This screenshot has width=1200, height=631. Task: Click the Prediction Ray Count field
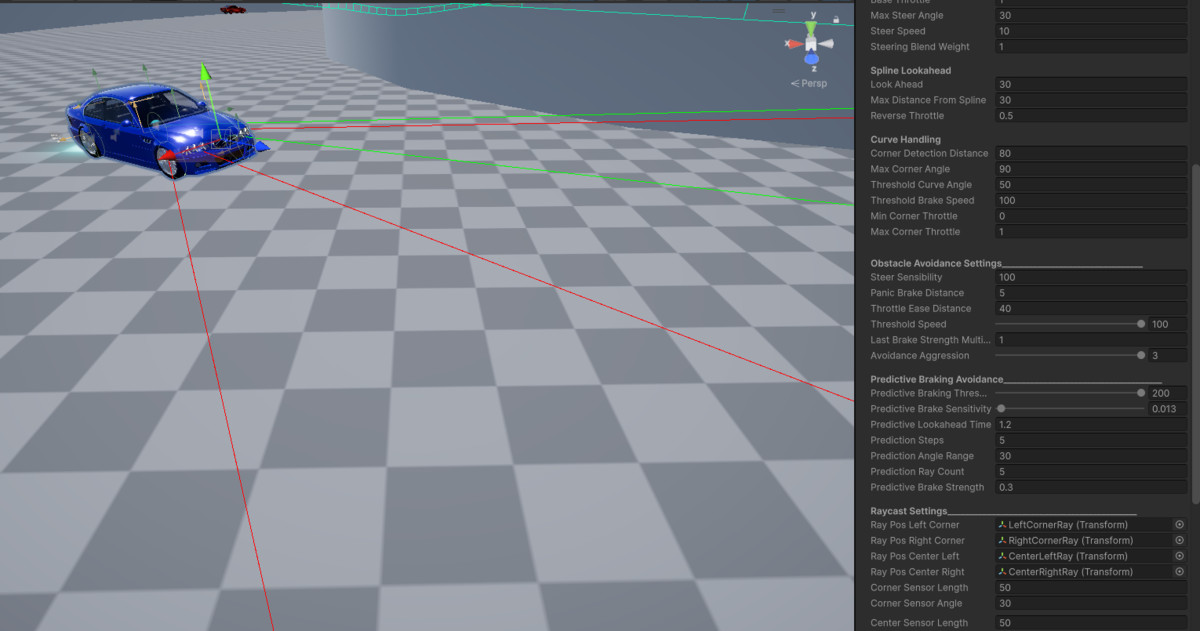(x=1091, y=472)
